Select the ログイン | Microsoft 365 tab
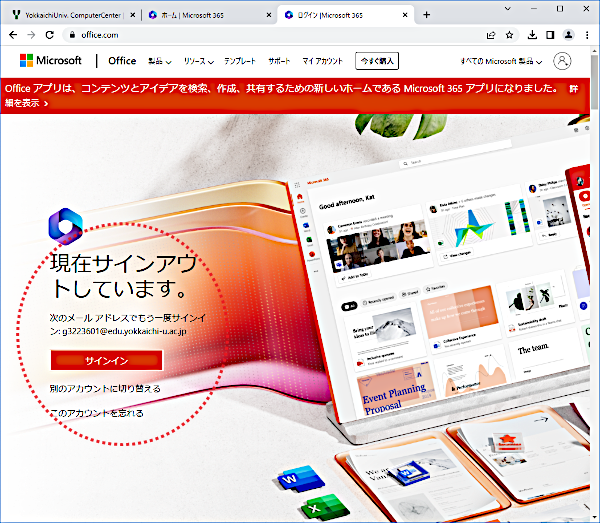The image size is (600, 523). coord(344,15)
